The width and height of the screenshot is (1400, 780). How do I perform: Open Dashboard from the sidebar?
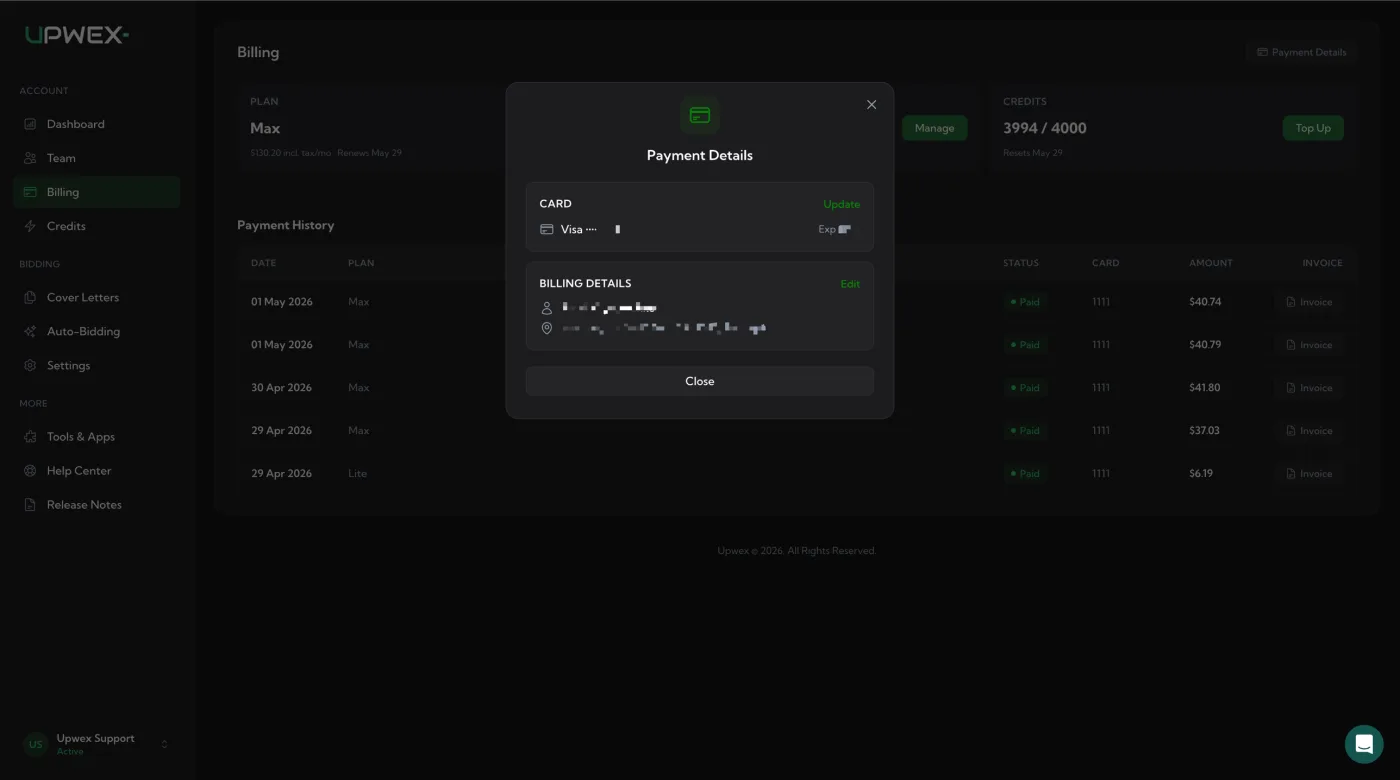click(x=97, y=124)
